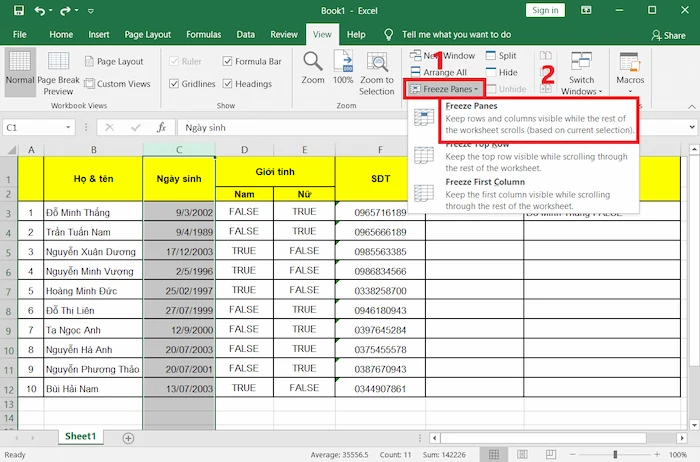Select row 5 header

coord(8,252)
